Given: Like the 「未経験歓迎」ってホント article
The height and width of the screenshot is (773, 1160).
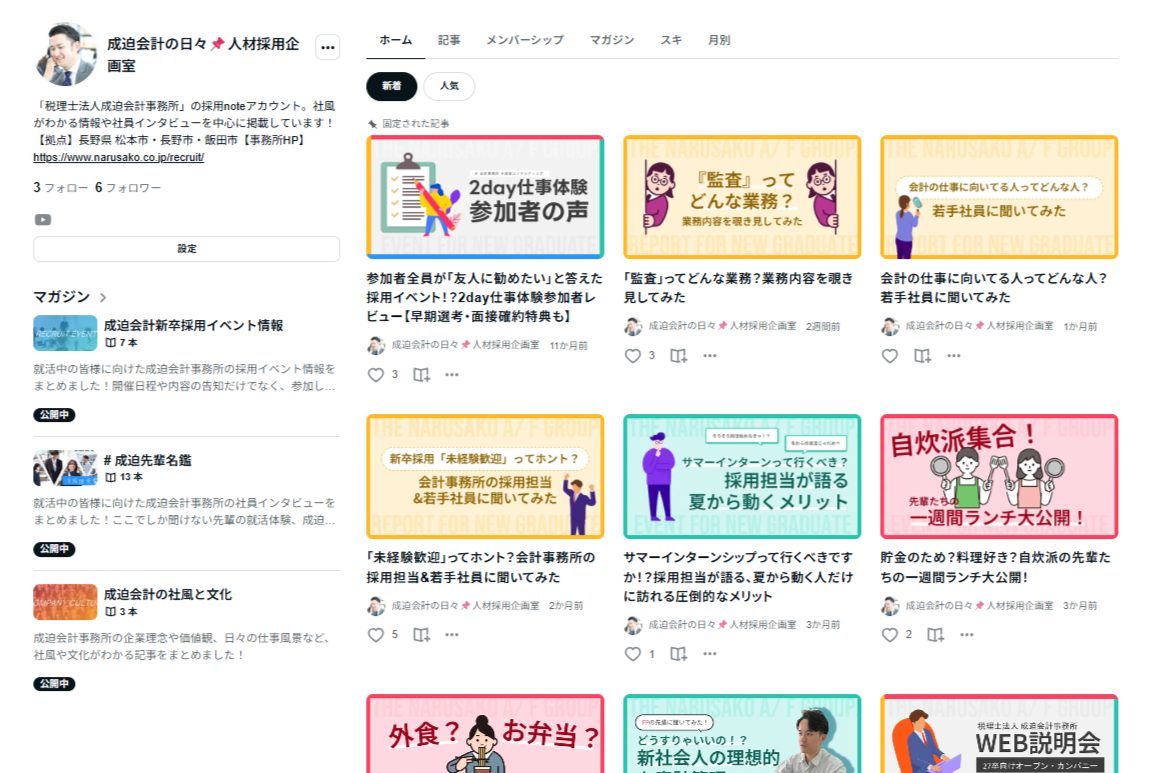Looking at the screenshot, I should [x=376, y=635].
